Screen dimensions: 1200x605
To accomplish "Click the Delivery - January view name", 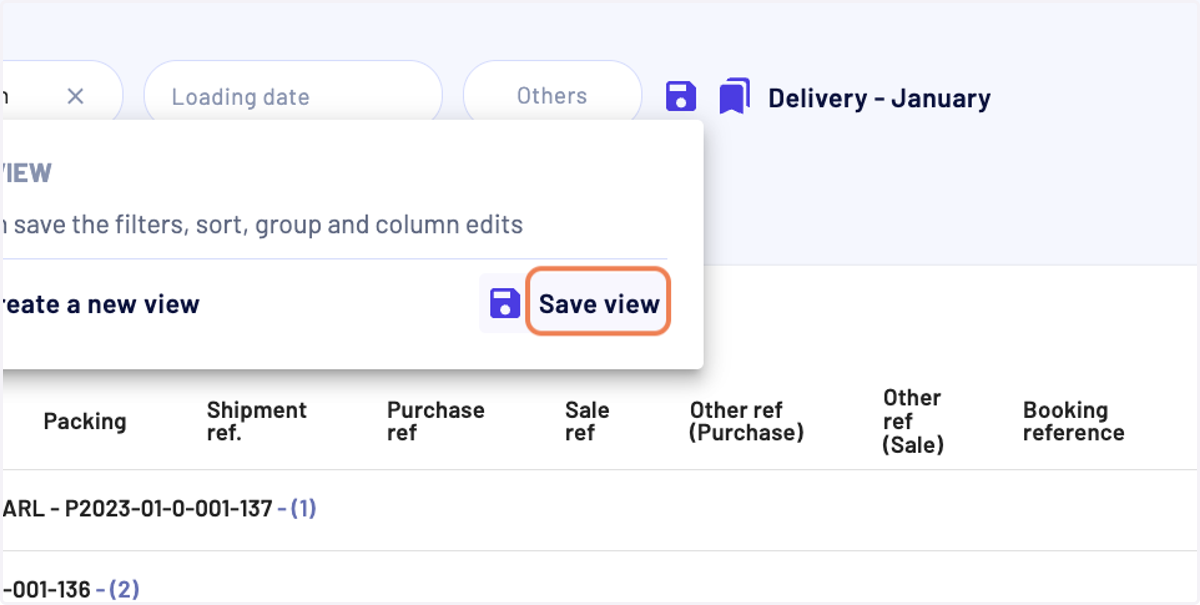I will (879, 98).
